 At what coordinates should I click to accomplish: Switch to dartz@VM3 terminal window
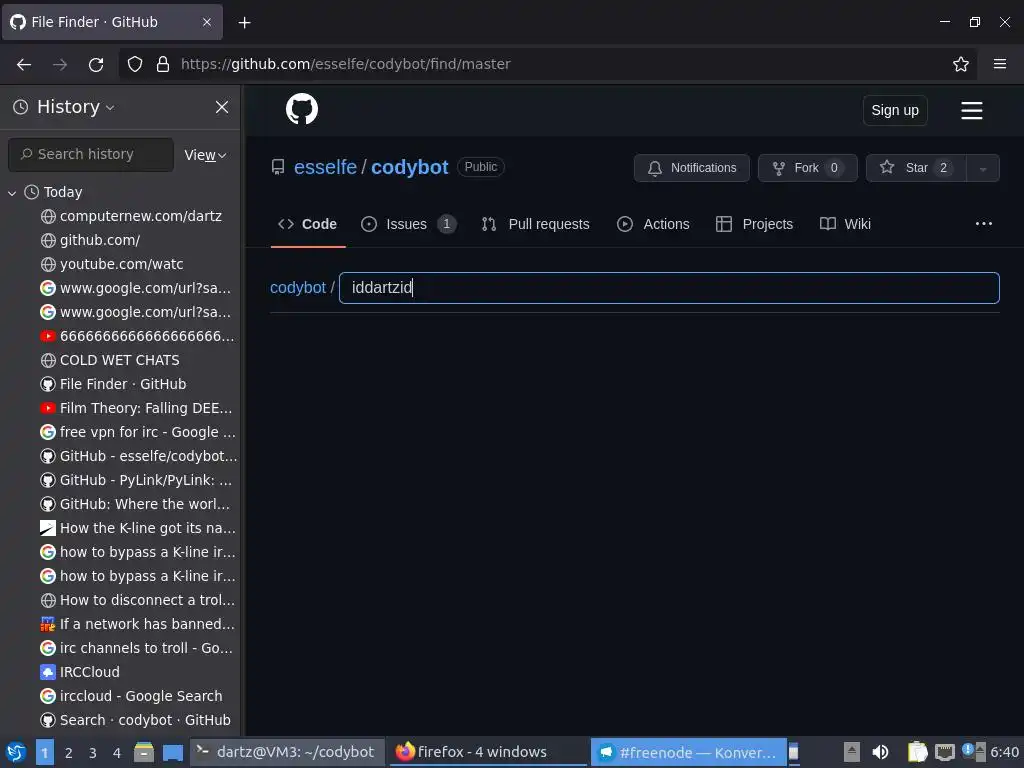tap(285, 752)
